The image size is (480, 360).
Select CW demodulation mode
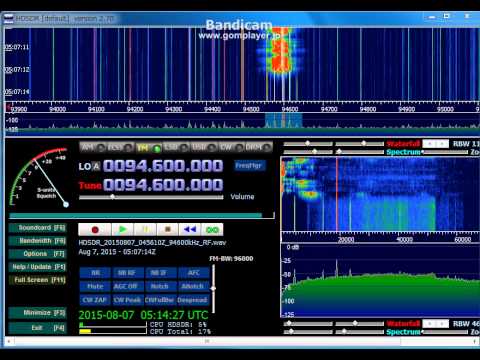pyautogui.click(x=231, y=147)
